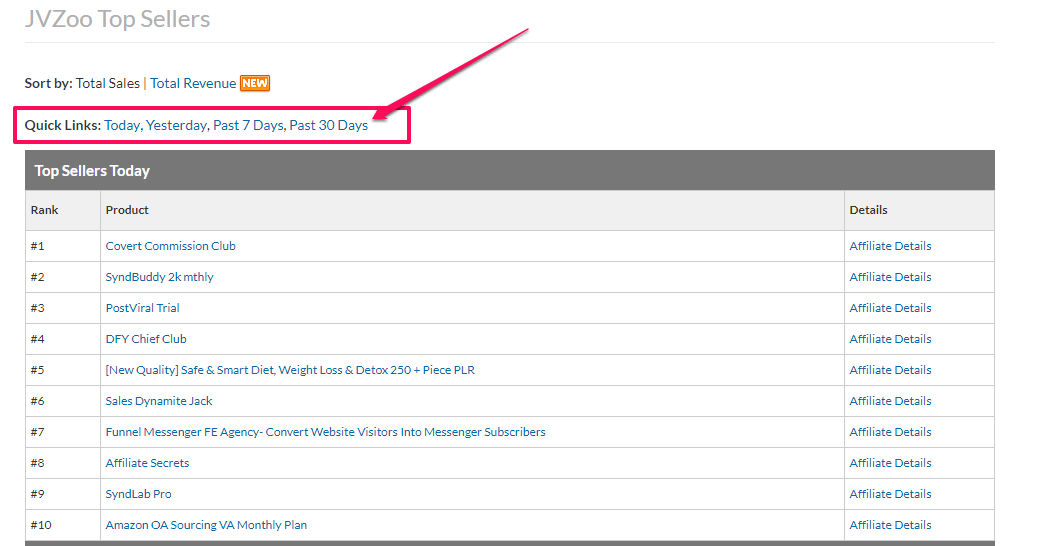Open Amazon OA Sourcing VA Monthly Plan
Viewport: 1041px width, 546px height.
pos(206,525)
